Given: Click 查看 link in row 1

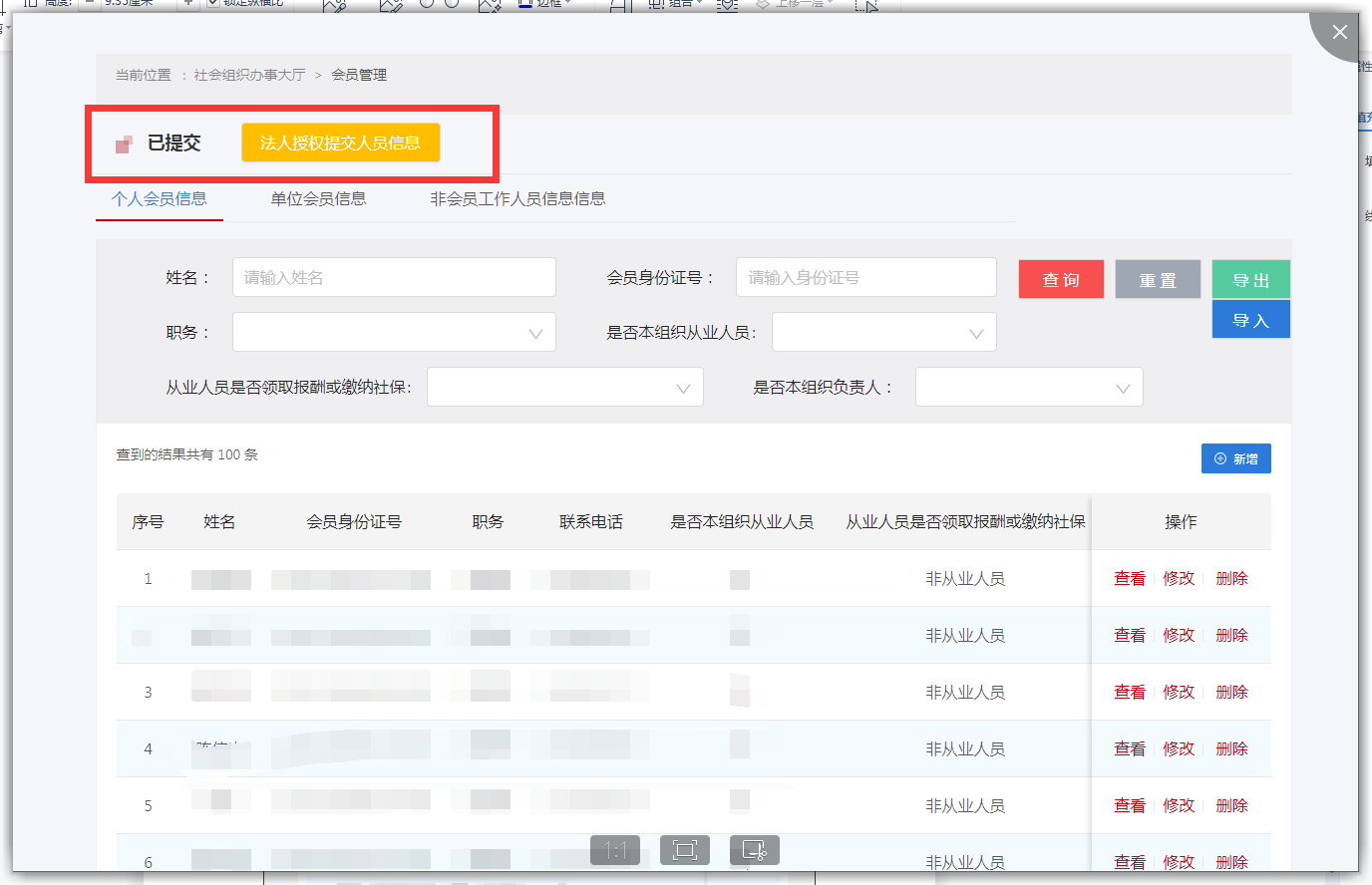Looking at the screenshot, I should click(x=1129, y=578).
